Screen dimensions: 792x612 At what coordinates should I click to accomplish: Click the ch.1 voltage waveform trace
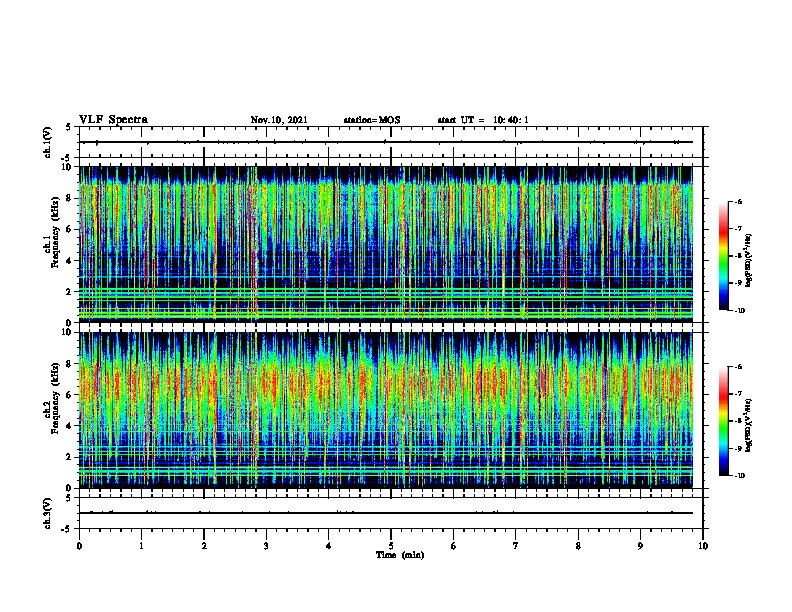(x=386, y=142)
